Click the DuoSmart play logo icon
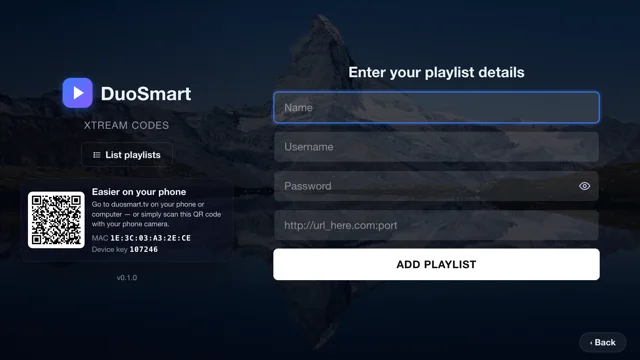640x360 pixels. point(78,93)
